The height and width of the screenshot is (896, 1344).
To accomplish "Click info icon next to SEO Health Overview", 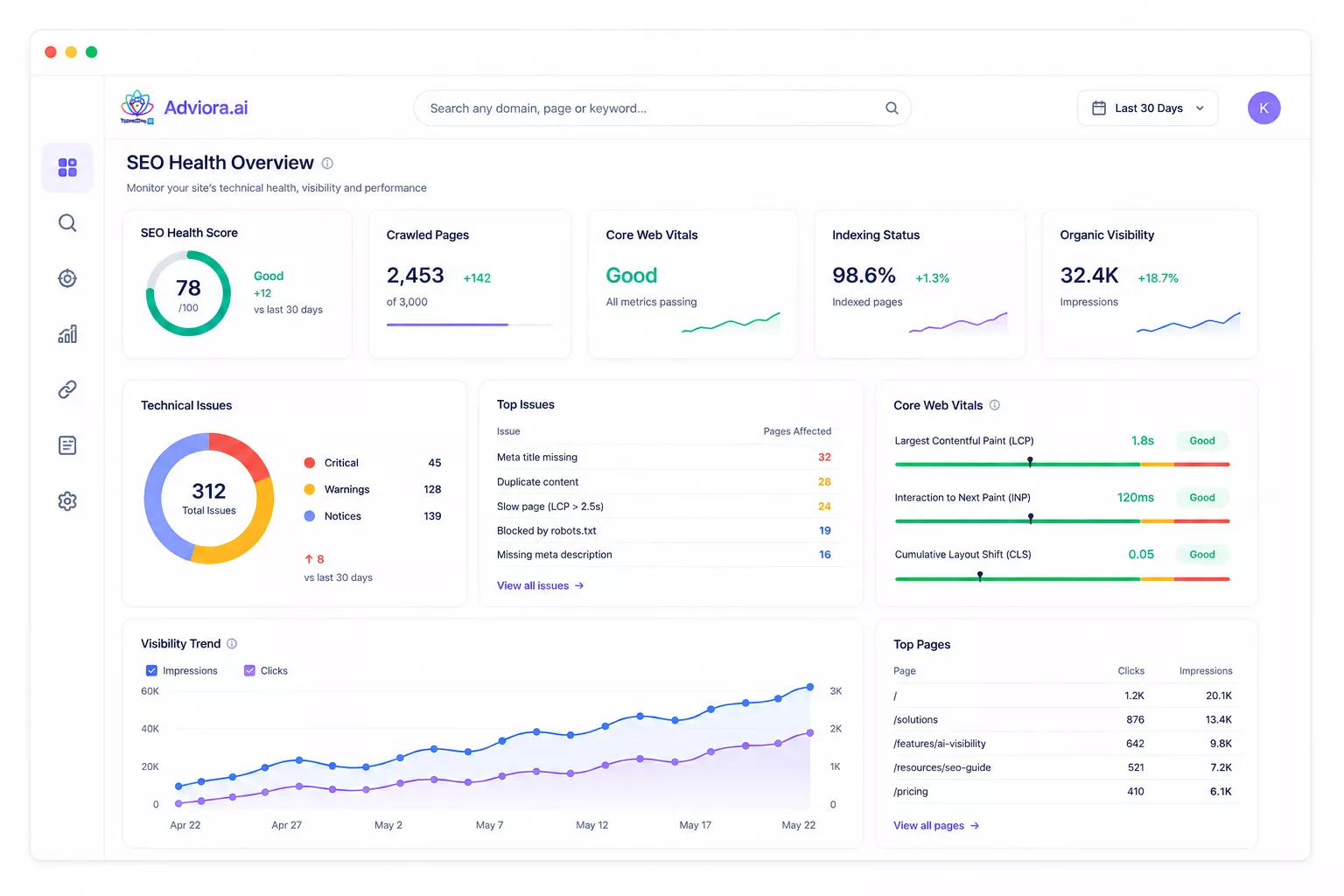I will pyautogui.click(x=327, y=164).
